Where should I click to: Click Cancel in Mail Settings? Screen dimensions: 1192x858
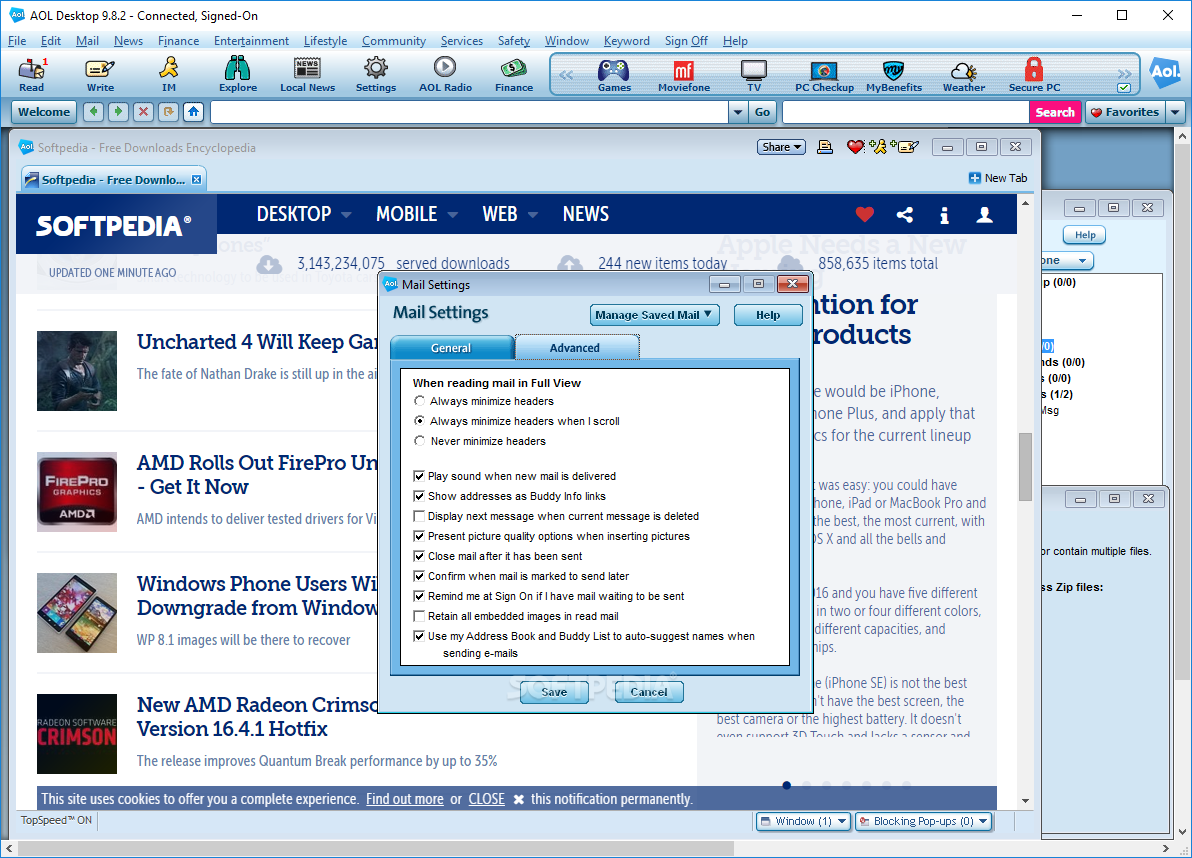point(648,692)
